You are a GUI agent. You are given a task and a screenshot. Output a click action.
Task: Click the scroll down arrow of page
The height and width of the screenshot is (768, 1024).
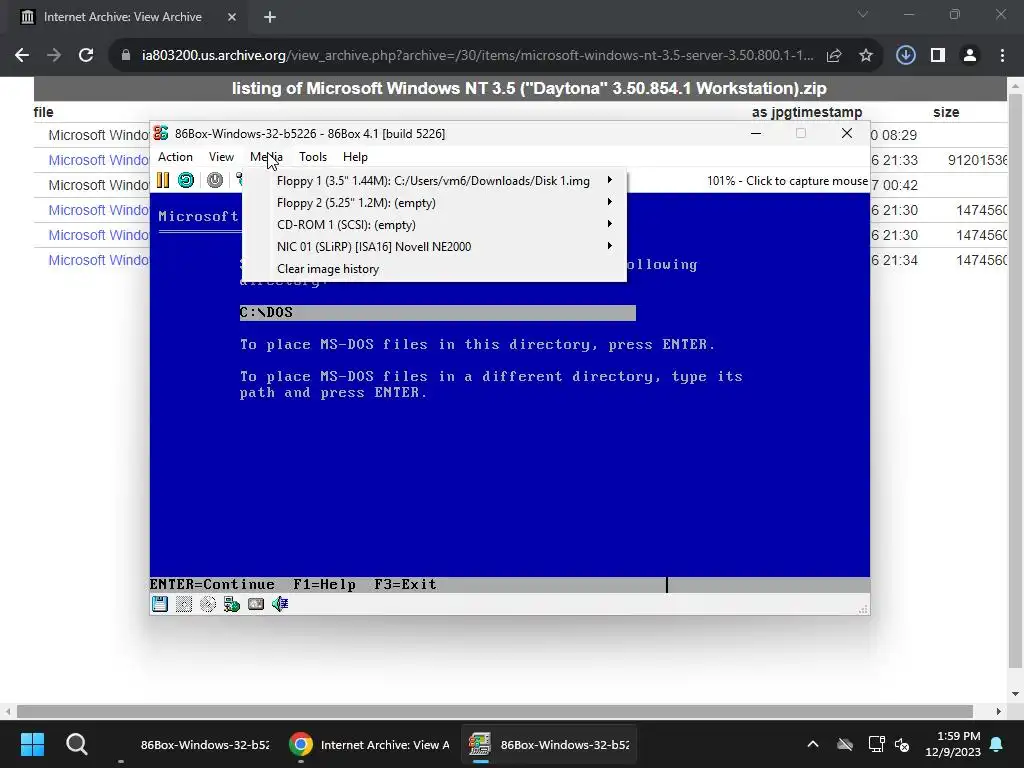pyautogui.click(x=1015, y=694)
